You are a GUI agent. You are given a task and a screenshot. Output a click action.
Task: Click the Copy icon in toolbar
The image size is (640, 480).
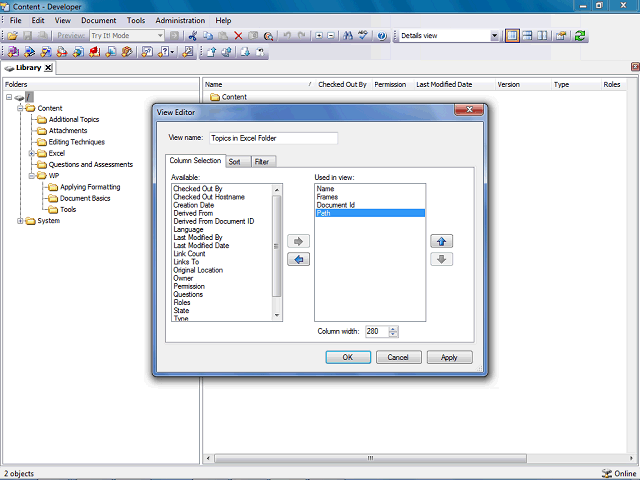click(208, 36)
